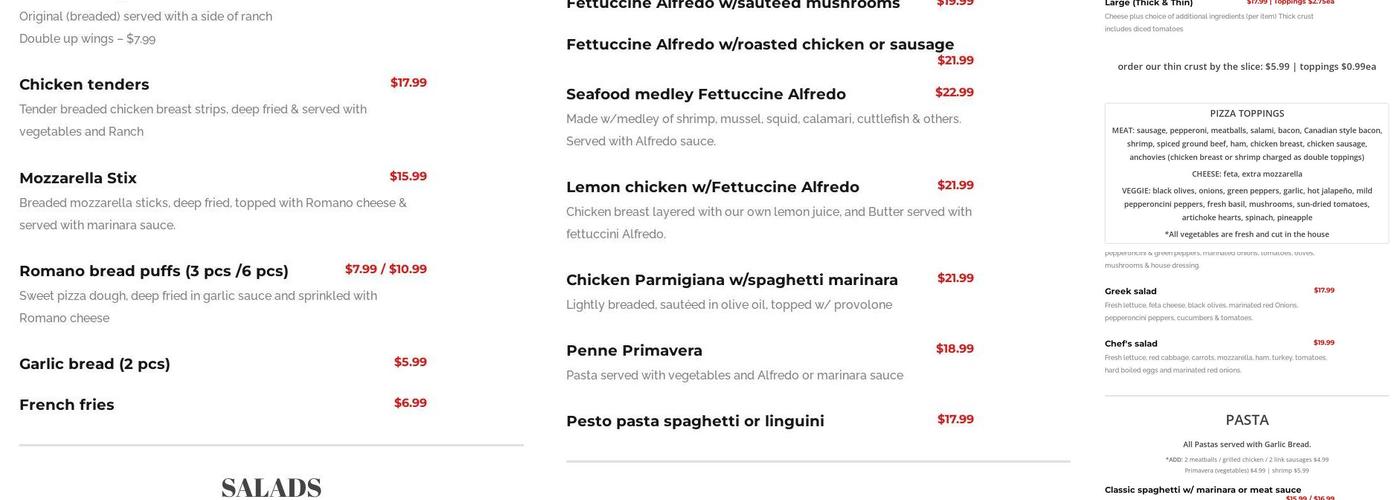
Task: Click the Chicken tenders menu item heading
Action: point(84,85)
